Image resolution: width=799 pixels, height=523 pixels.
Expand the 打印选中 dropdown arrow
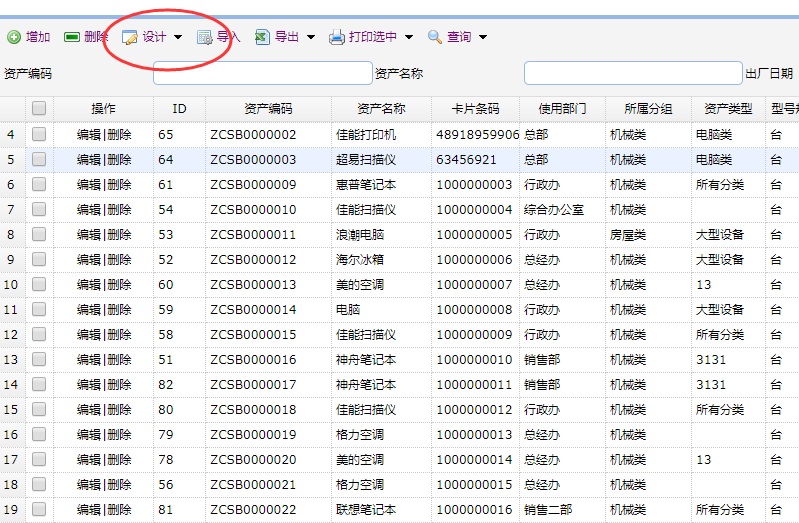(x=408, y=38)
